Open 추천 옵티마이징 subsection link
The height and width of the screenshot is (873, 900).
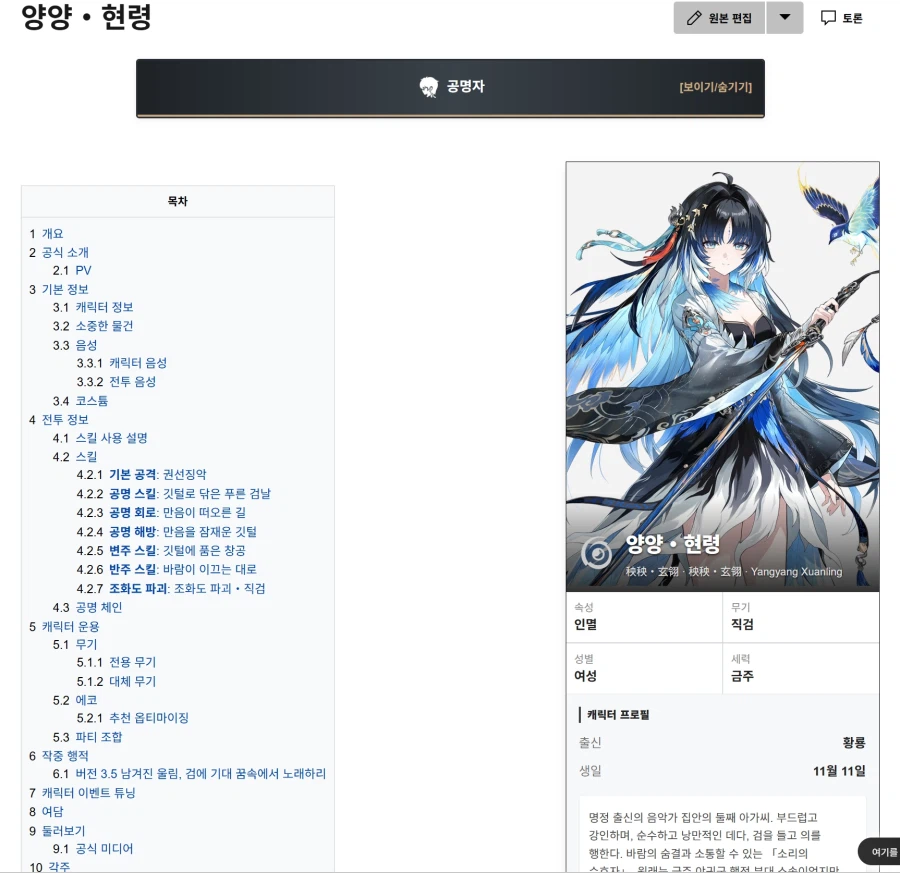pyautogui.click(x=149, y=718)
